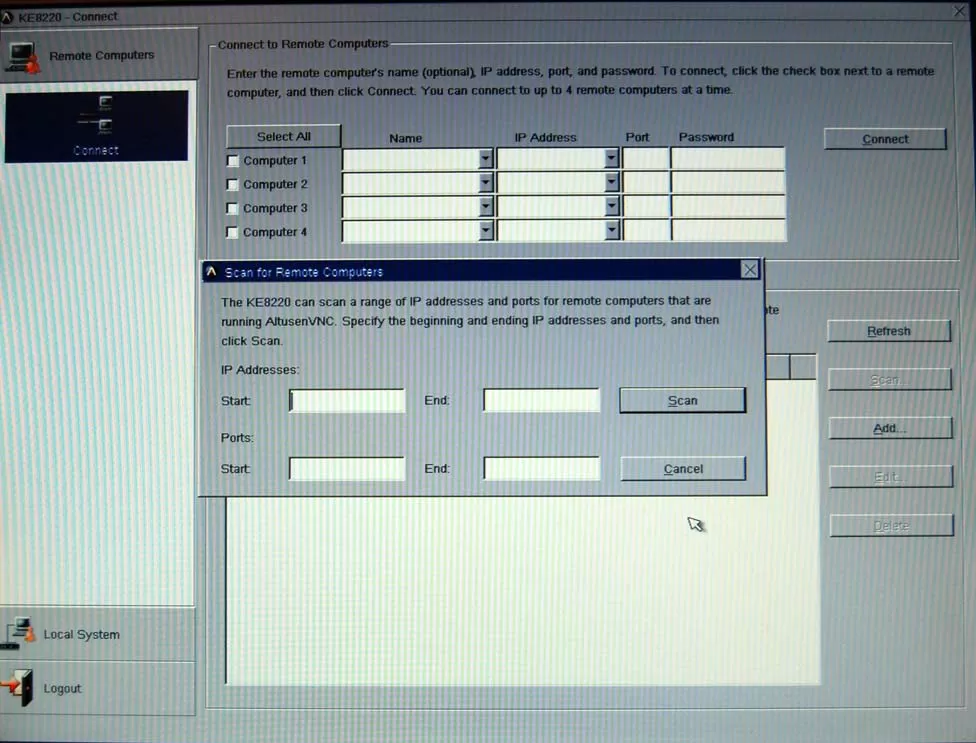Open the Computer 4 IP Address dropdown
The height and width of the screenshot is (743, 976).
611,231
